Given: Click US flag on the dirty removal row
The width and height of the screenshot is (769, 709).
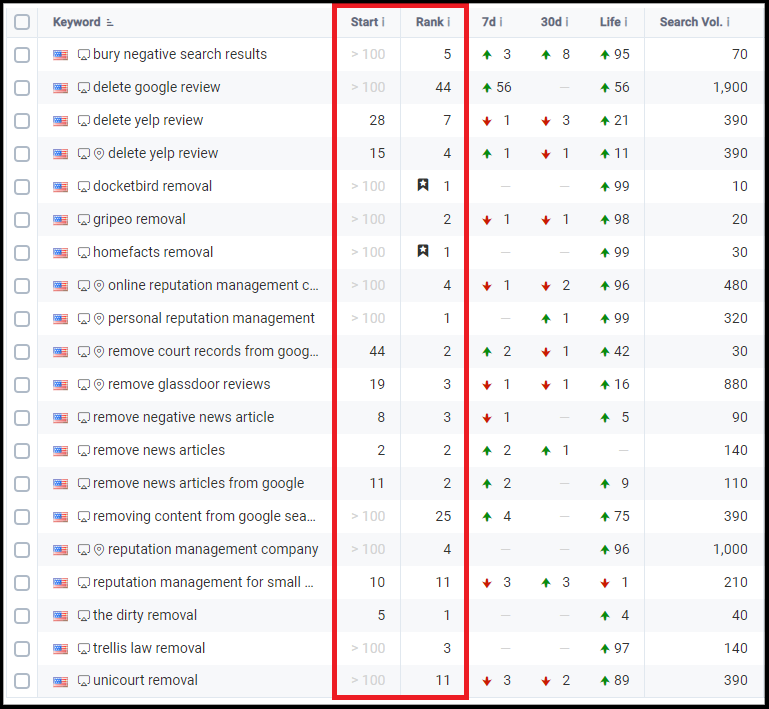Looking at the screenshot, I should point(60,615).
